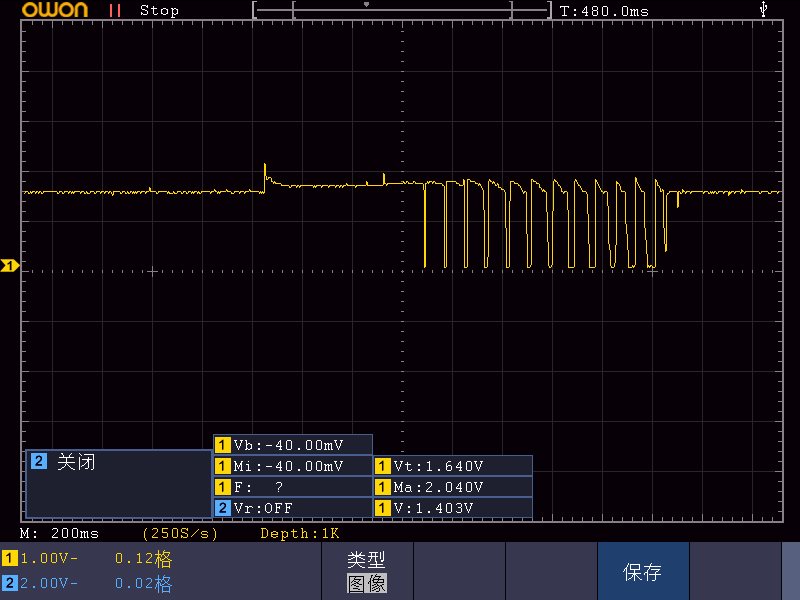800x600 pixels.
Task: Select the Vt:1.640V measurement
Action: point(453,465)
